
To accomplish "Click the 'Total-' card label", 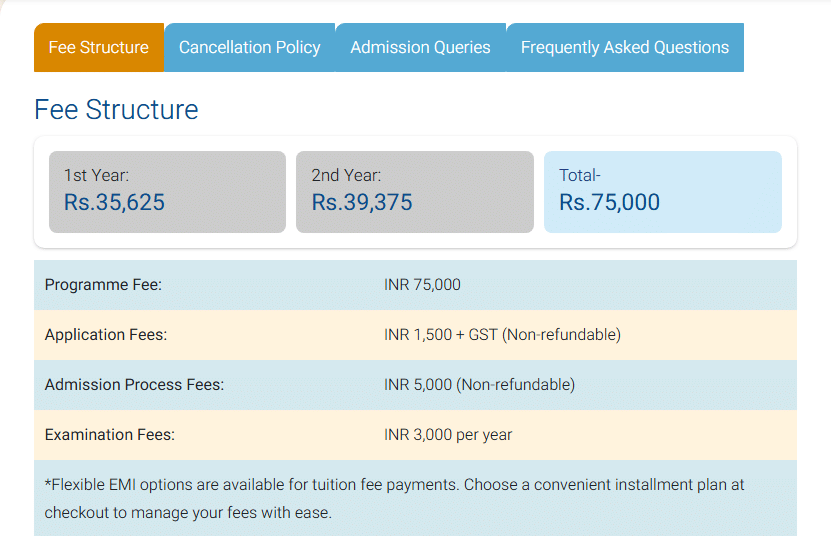I will tap(580, 175).
